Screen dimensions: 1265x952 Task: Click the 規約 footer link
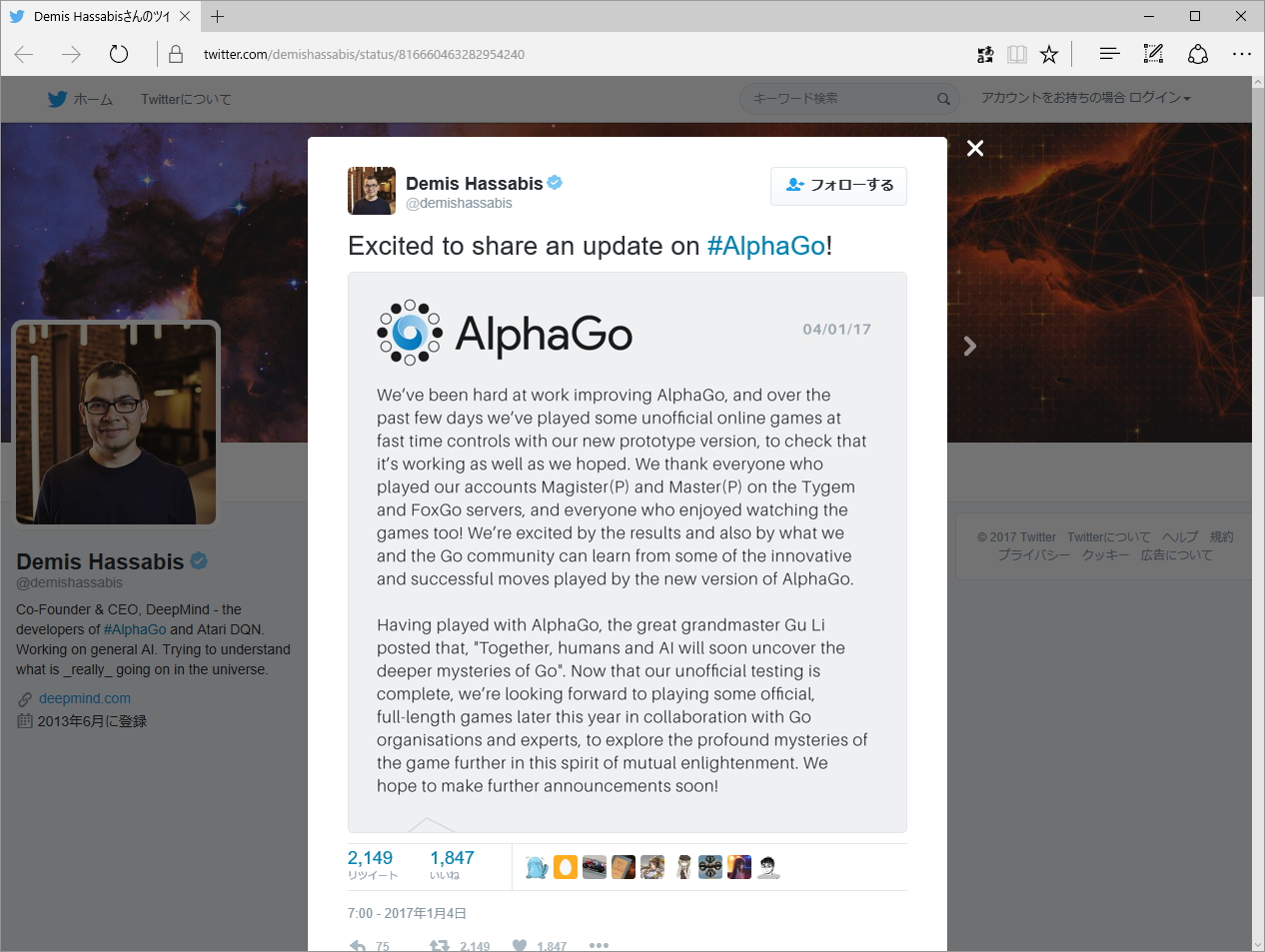pos(1222,536)
